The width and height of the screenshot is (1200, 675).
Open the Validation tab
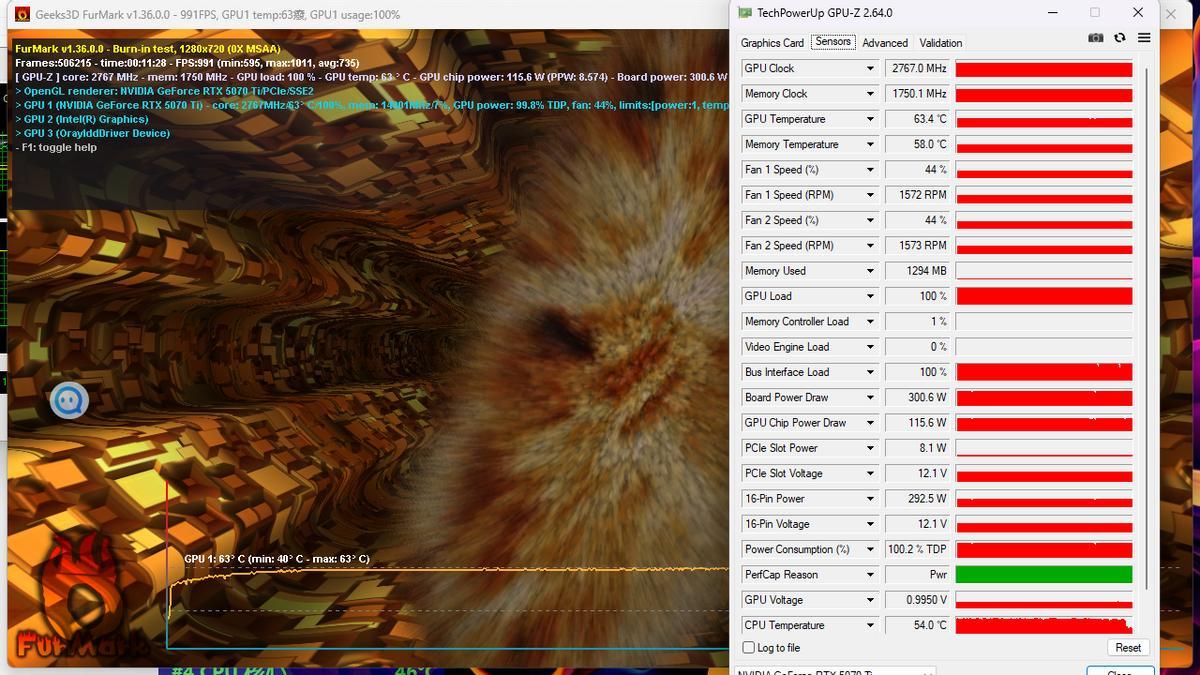click(x=941, y=43)
